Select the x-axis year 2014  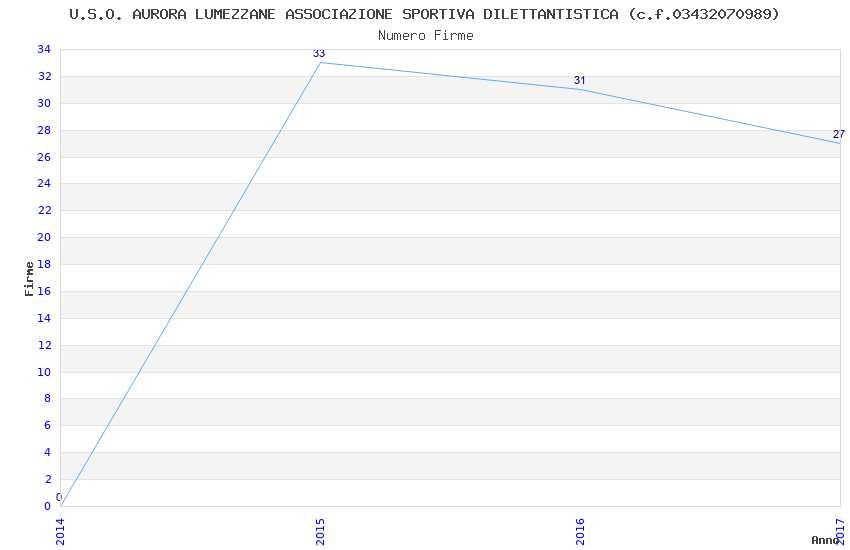pyautogui.click(x=60, y=532)
